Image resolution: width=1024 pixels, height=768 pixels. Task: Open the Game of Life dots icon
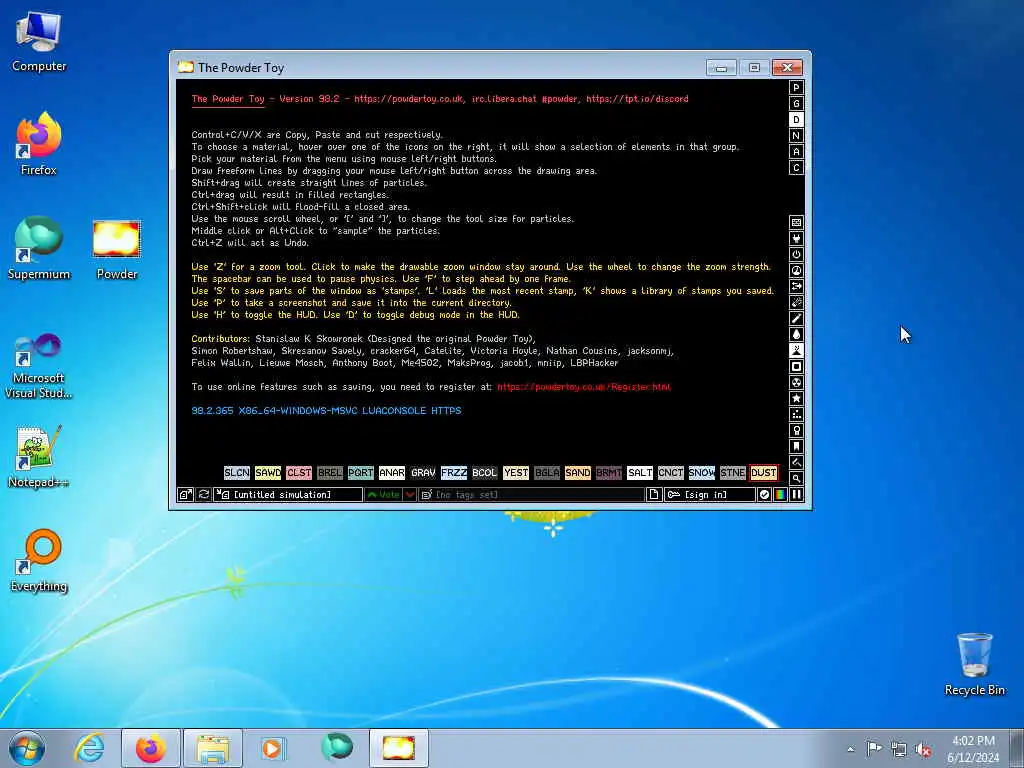coord(796,415)
